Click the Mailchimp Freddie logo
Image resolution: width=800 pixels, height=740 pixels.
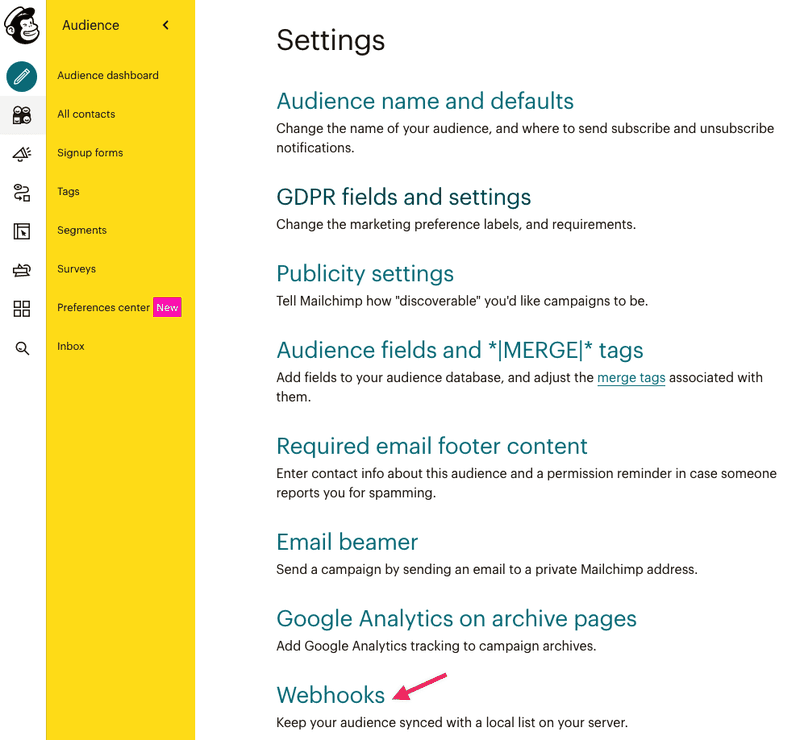(21, 25)
